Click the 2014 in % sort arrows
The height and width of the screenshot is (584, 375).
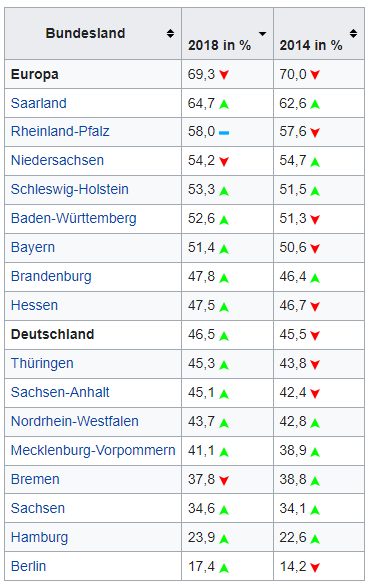click(353, 33)
